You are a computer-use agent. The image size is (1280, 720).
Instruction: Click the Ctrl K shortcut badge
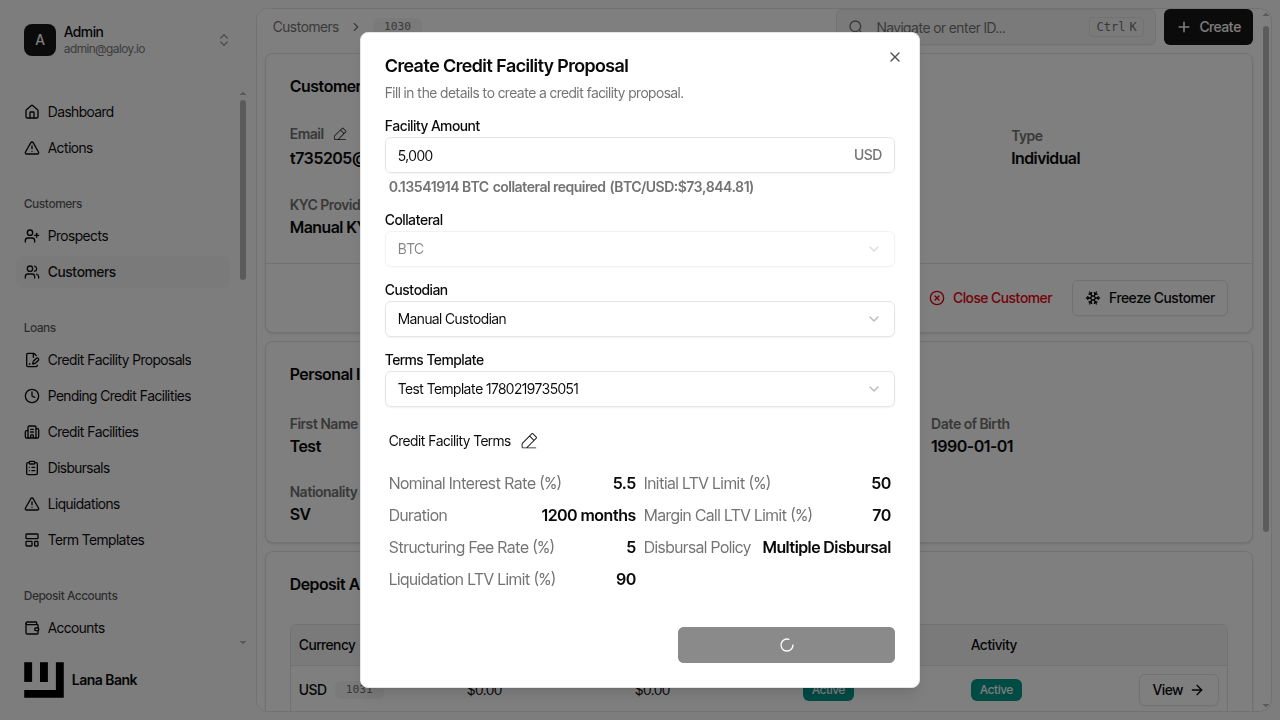[1117, 27]
